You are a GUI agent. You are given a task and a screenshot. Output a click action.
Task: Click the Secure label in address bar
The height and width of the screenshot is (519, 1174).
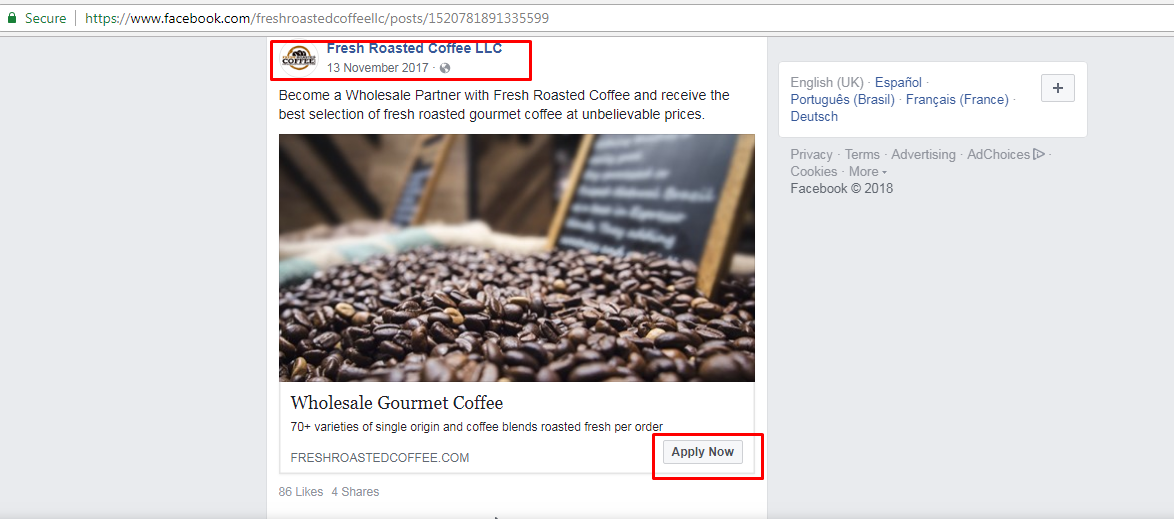46,18
